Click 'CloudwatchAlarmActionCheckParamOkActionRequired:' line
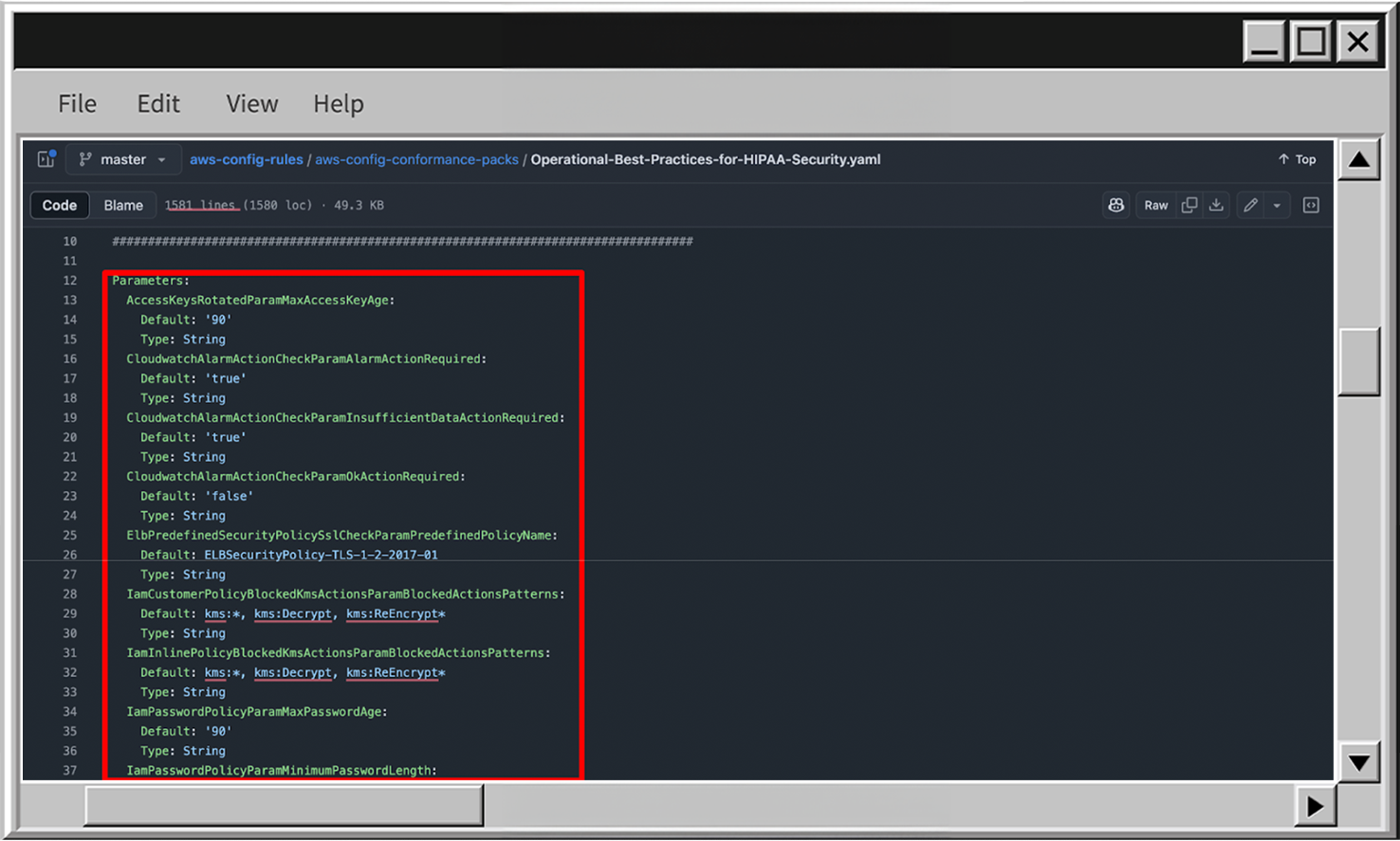This screenshot has width=1400, height=841. 296,477
